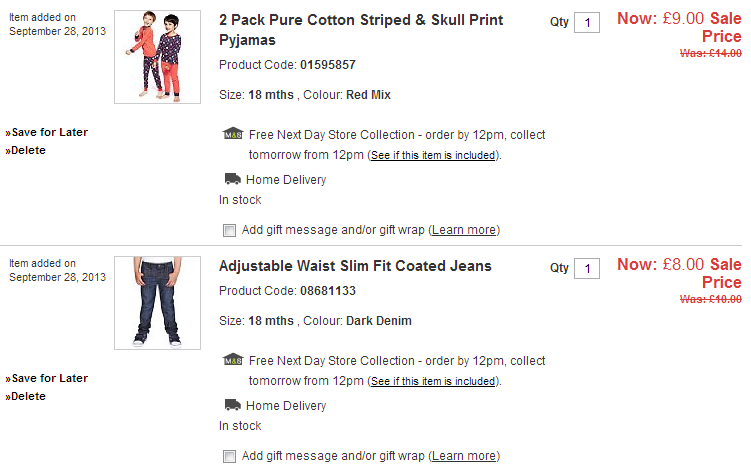
Task: Delete the Slim Fit Coated Jeans item
Action: pos(28,396)
